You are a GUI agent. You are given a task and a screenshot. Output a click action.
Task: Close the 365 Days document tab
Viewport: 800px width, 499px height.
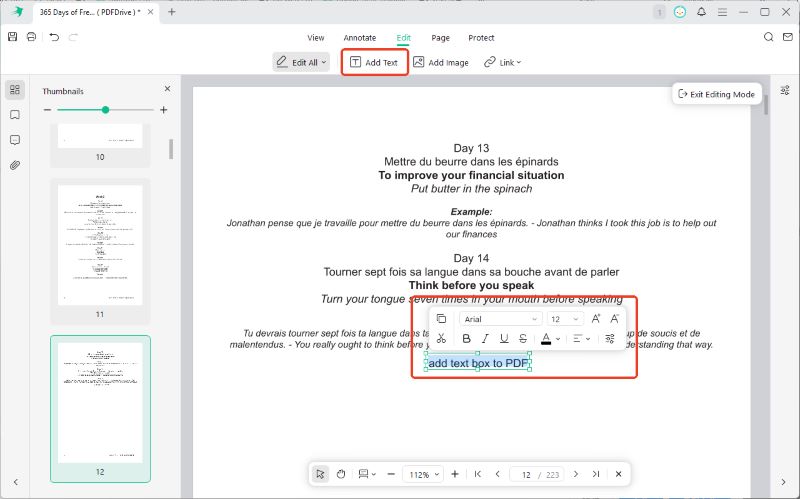[x=150, y=12]
